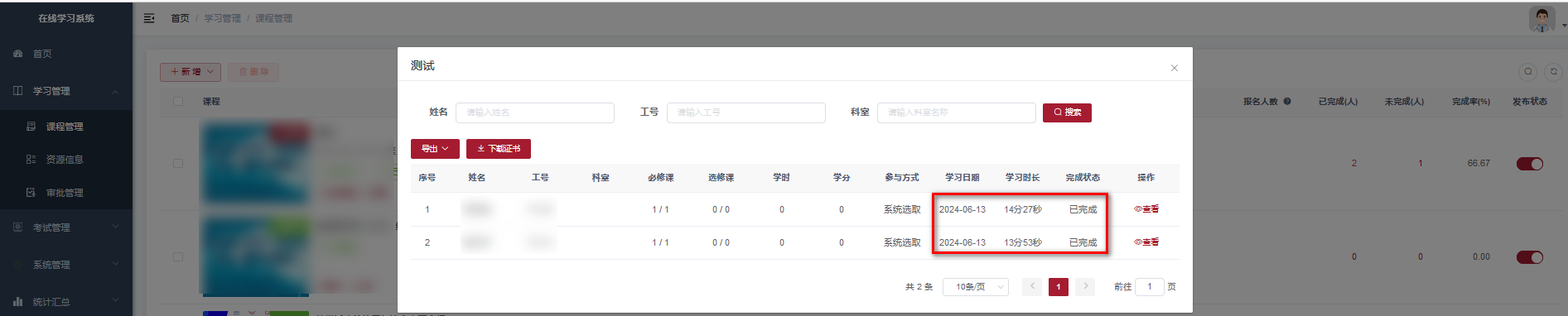Click the red 搜索 button

pyautogui.click(x=1067, y=113)
